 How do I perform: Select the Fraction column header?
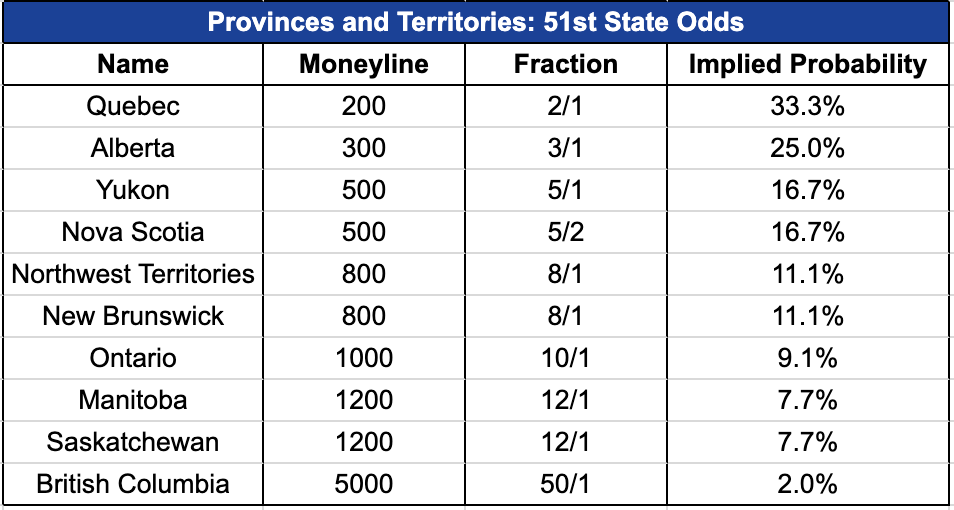point(566,64)
